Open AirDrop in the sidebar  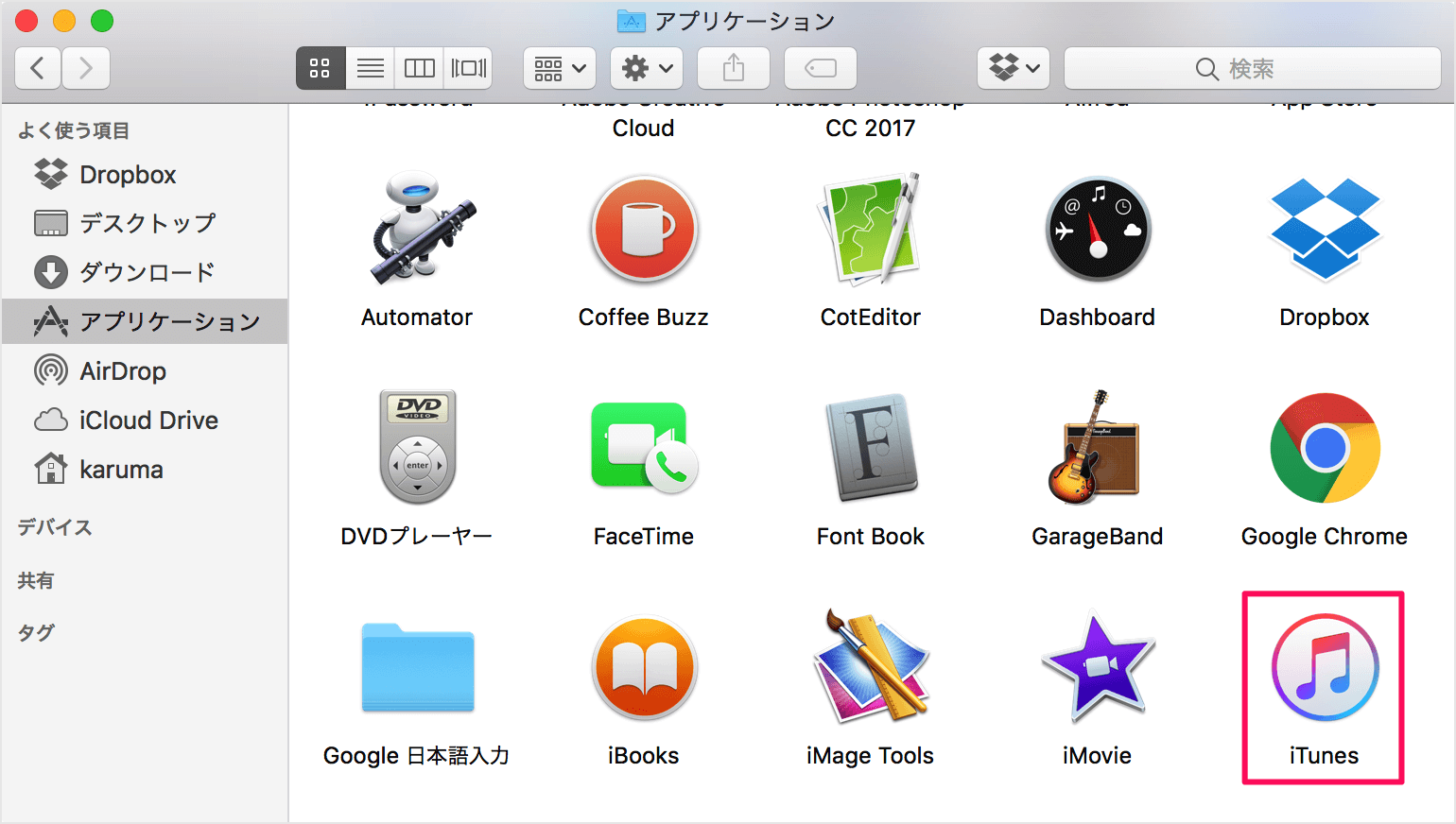click(x=146, y=370)
